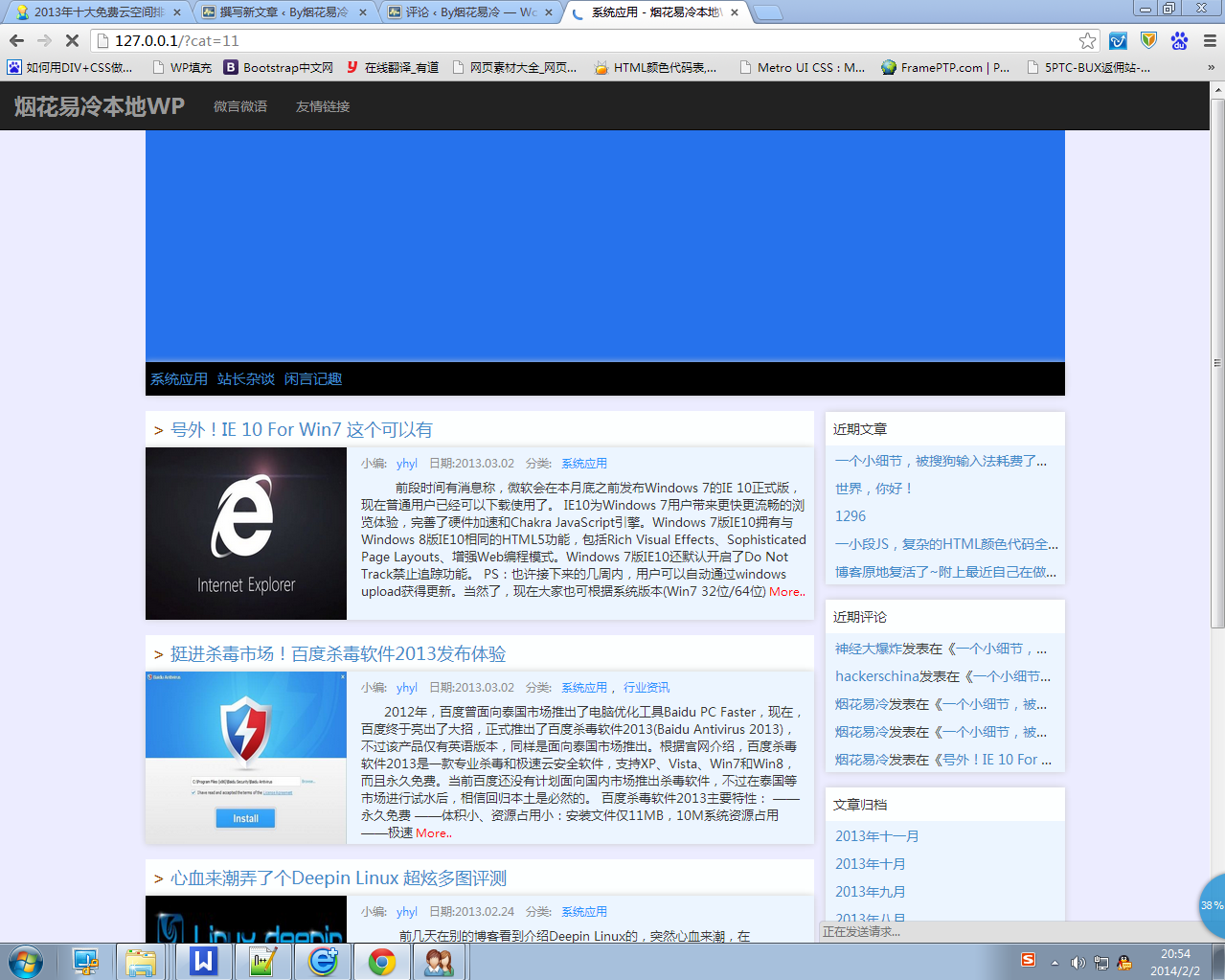Click the volume speaker tray icon
Image resolution: width=1225 pixels, height=980 pixels.
click(1078, 963)
